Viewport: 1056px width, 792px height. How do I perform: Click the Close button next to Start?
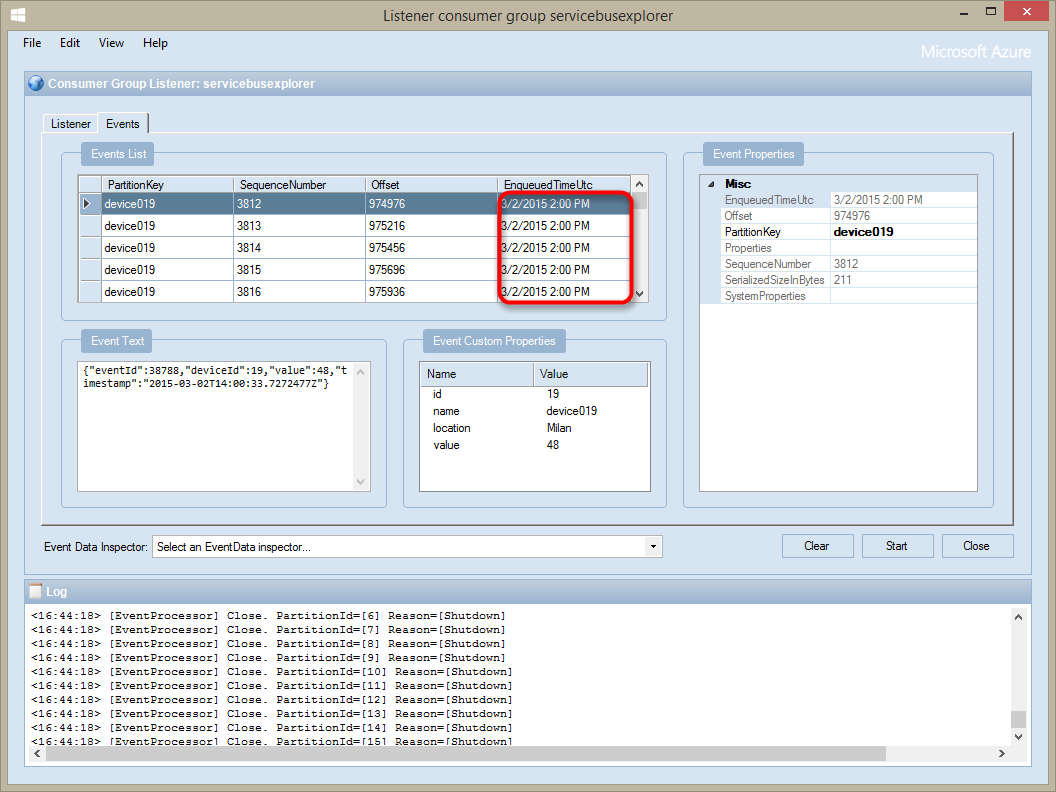click(977, 546)
